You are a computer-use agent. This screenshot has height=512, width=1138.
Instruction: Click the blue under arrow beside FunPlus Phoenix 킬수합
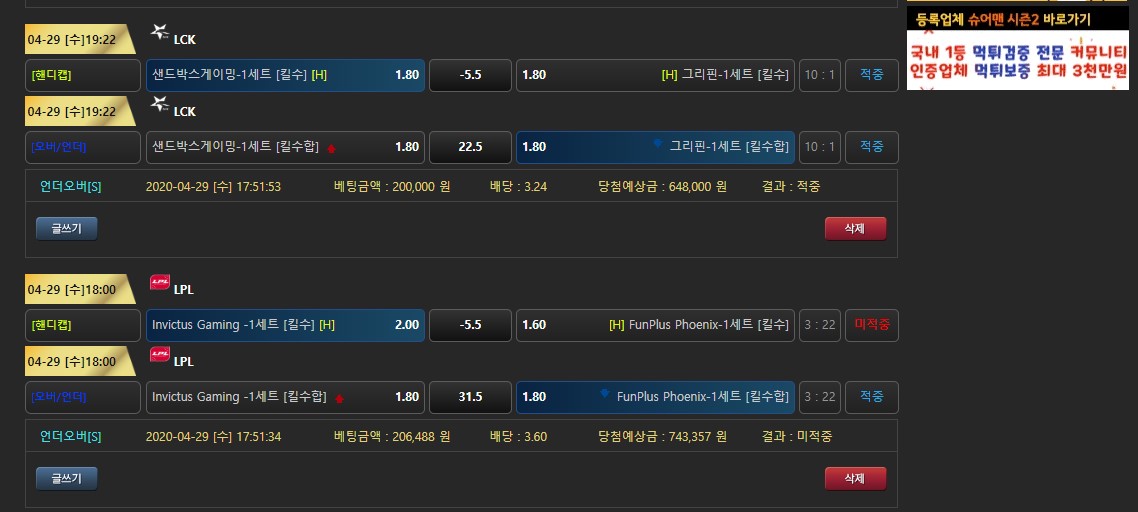604,395
